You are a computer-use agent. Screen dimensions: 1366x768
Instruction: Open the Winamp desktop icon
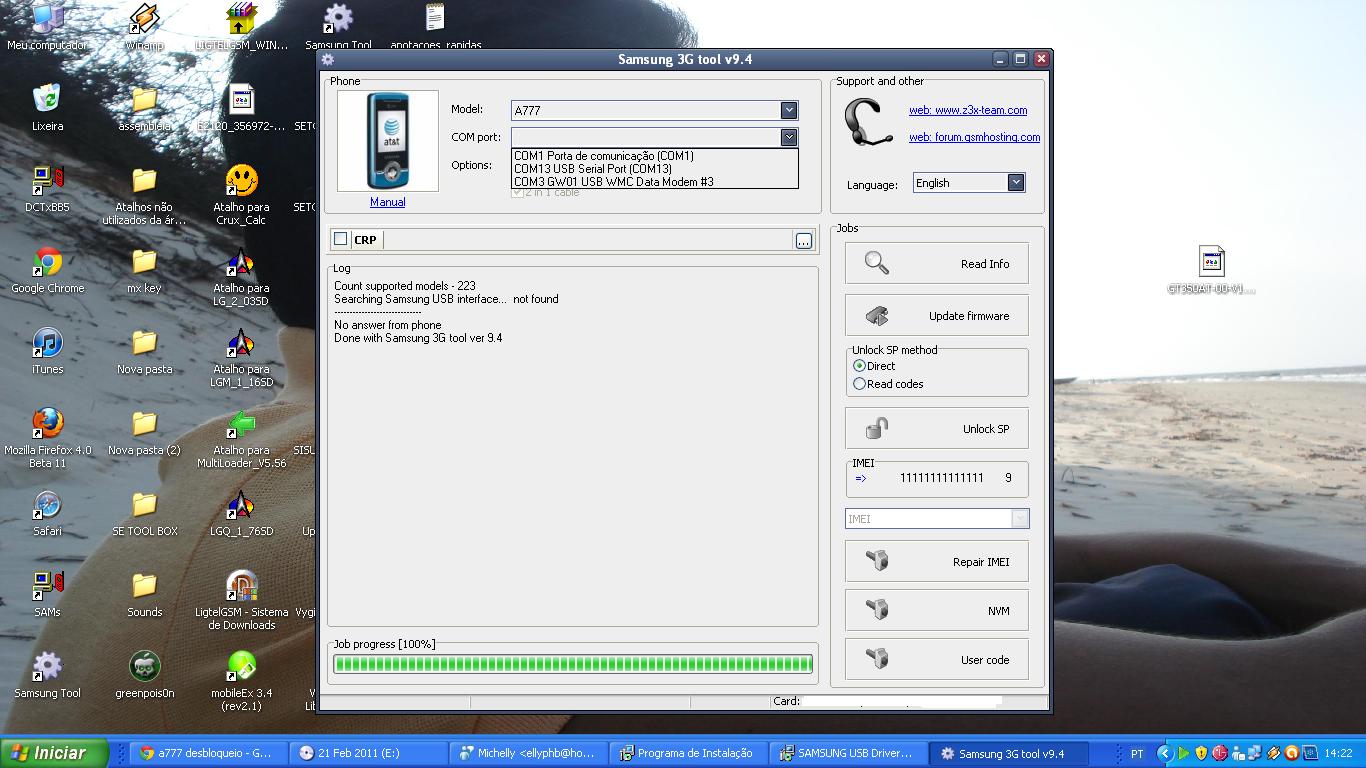point(145,27)
